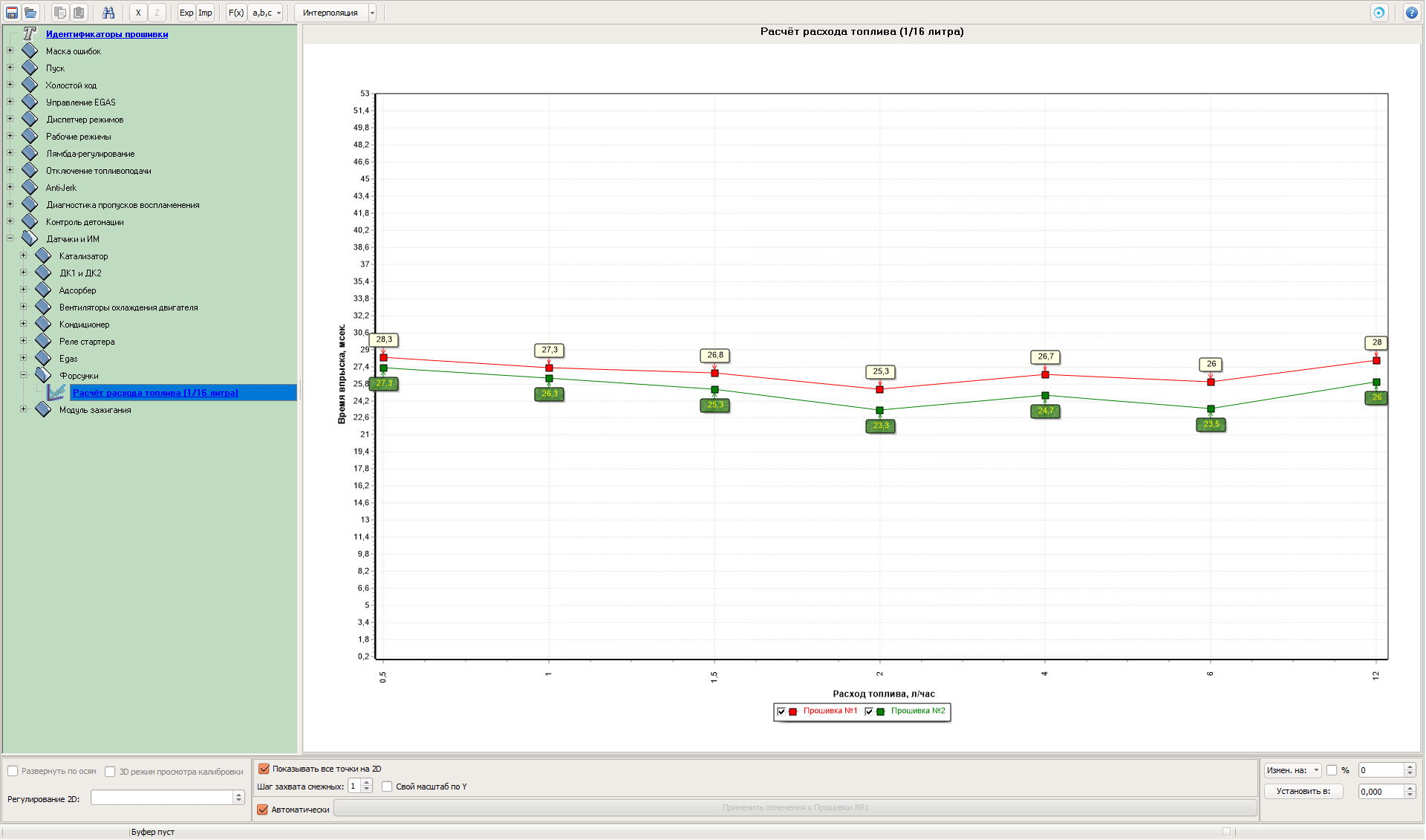Expand the Холостой ход node
This screenshot has width=1426, height=840.
[x=10, y=85]
